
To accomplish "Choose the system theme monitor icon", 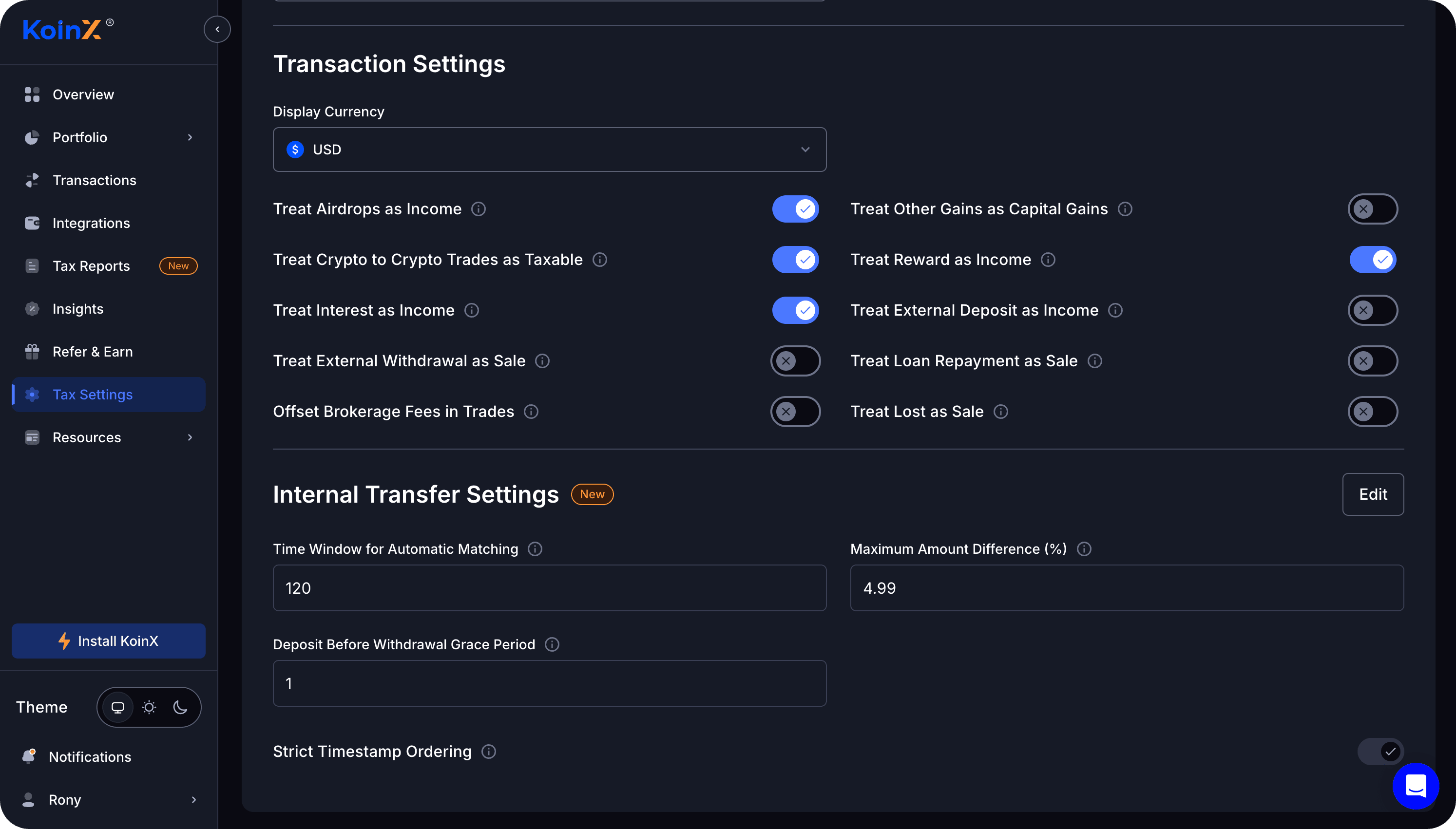I will coord(118,707).
